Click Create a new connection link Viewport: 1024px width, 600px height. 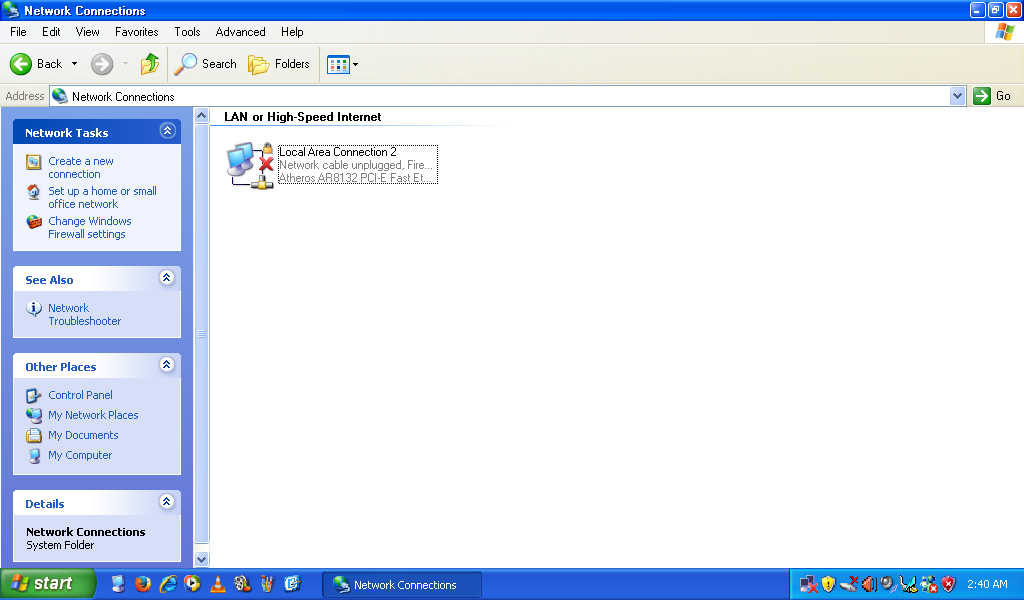(81, 168)
